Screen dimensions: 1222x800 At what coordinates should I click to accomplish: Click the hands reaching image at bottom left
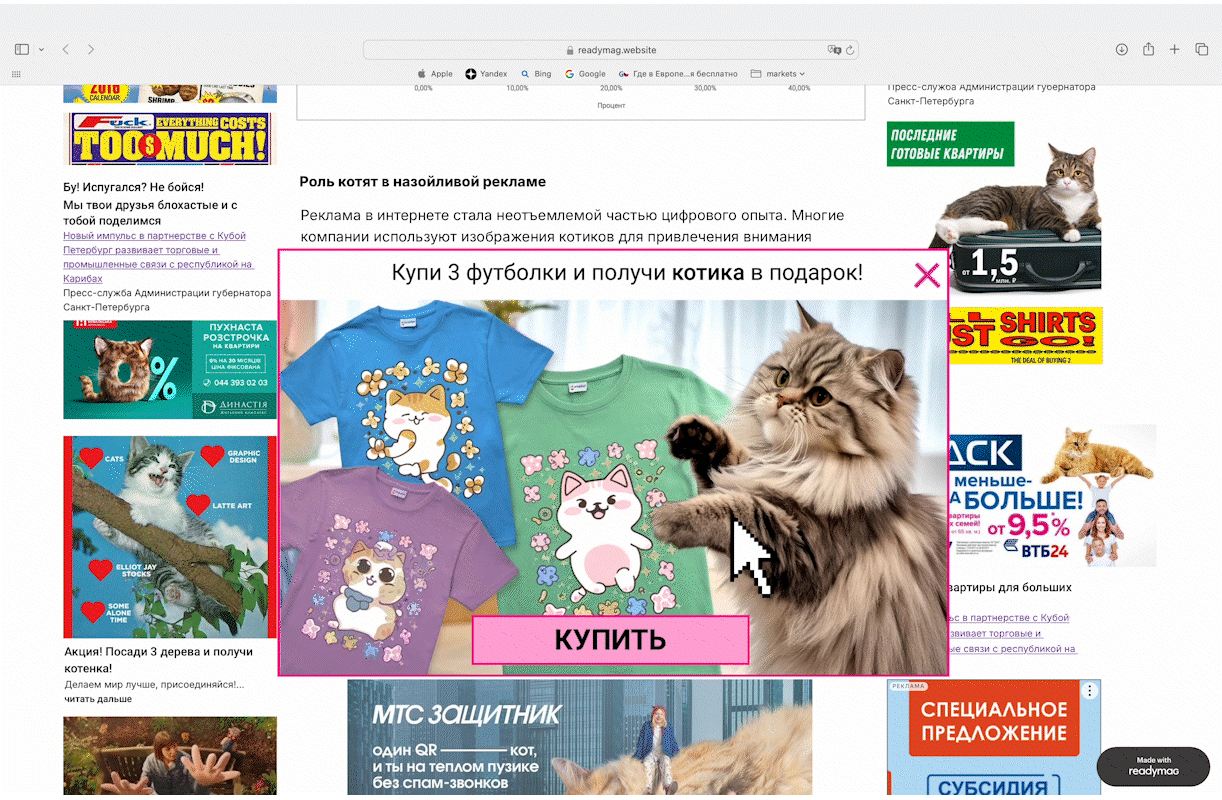coord(170,756)
